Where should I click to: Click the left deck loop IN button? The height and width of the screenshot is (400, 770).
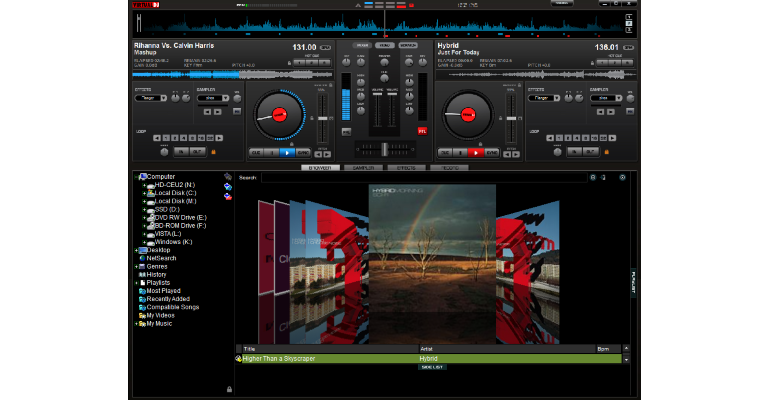tap(181, 152)
